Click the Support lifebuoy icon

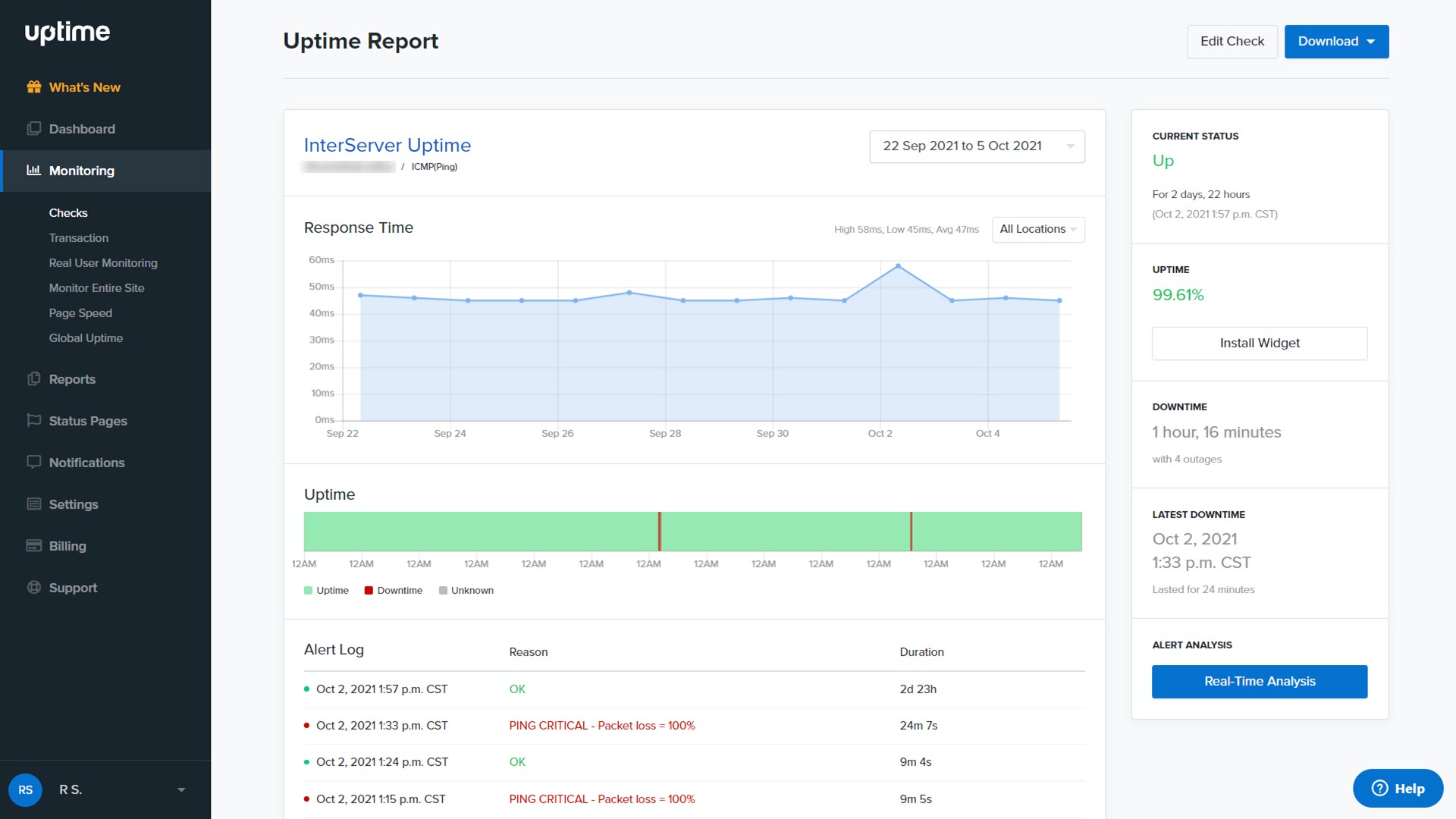[x=33, y=587]
